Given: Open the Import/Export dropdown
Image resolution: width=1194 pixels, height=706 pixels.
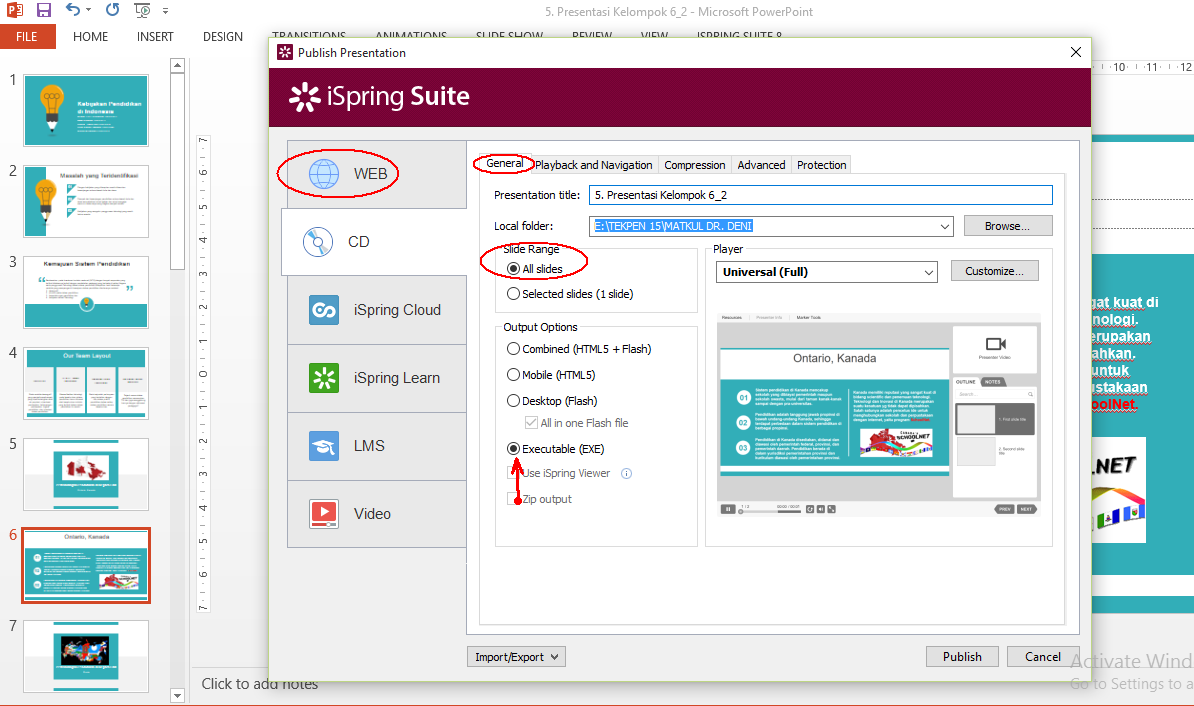Looking at the screenshot, I should coord(516,656).
